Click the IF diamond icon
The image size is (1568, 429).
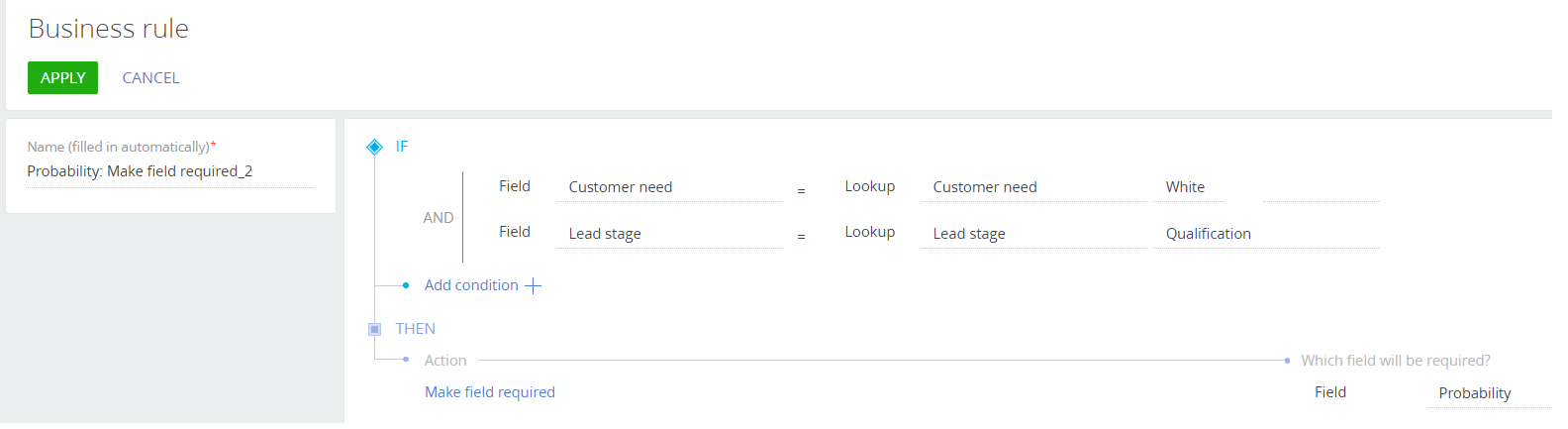click(374, 147)
